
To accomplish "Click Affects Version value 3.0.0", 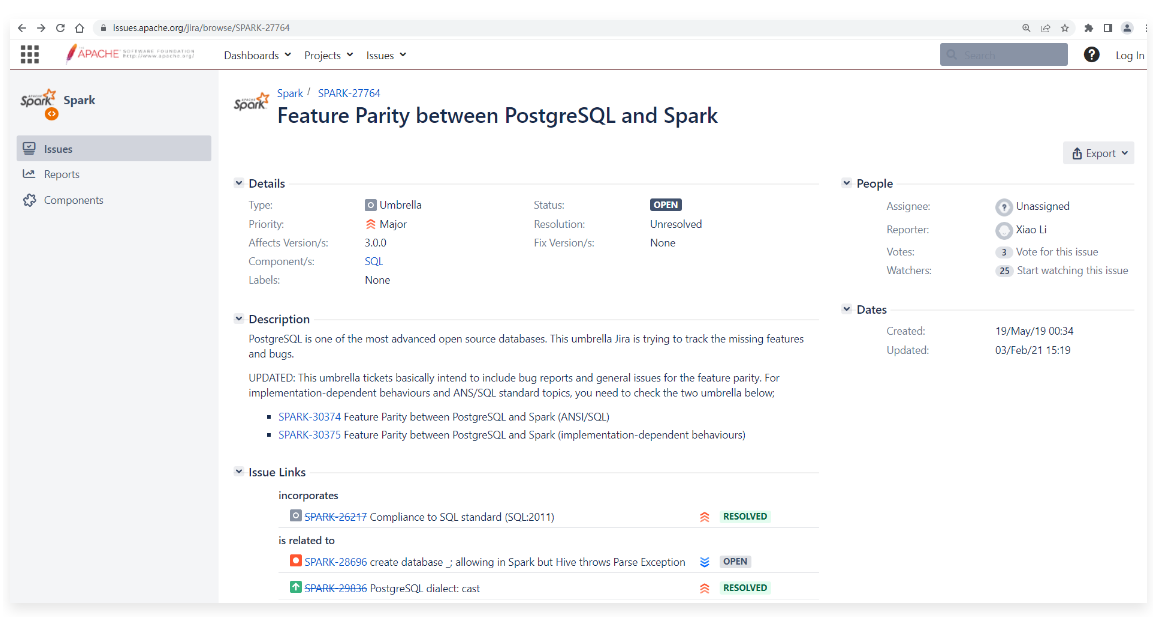I will click(376, 243).
